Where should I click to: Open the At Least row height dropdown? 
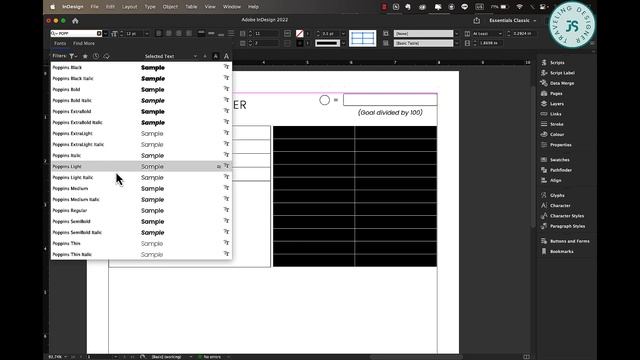tap(487, 33)
